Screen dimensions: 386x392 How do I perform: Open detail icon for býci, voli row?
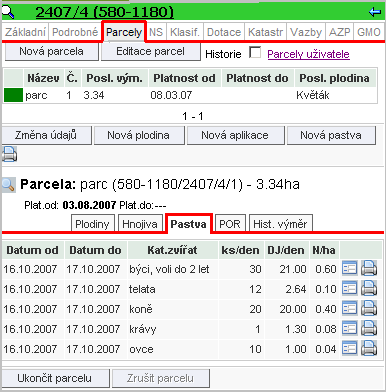(x=350, y=268)
